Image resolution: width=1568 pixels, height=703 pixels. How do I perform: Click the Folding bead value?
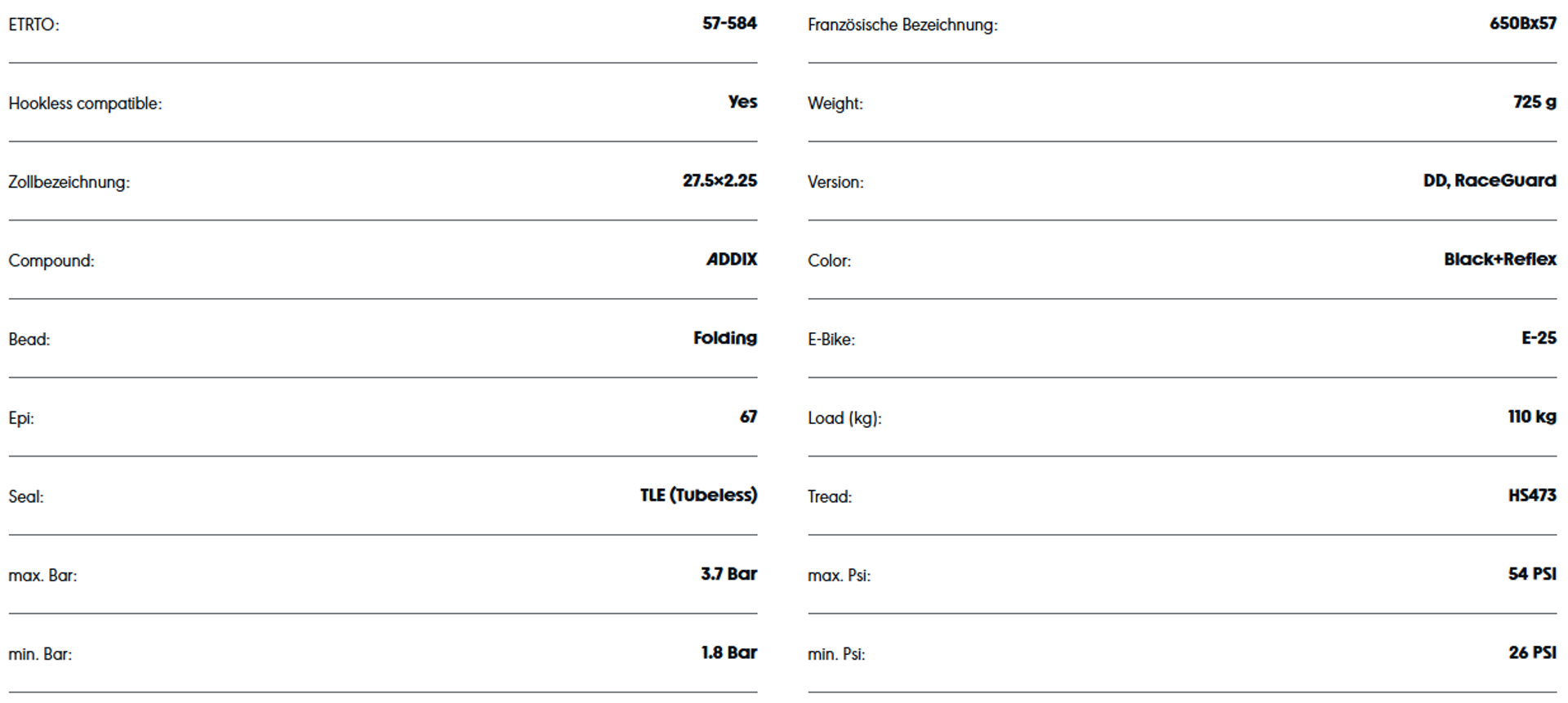coord(725,338)
